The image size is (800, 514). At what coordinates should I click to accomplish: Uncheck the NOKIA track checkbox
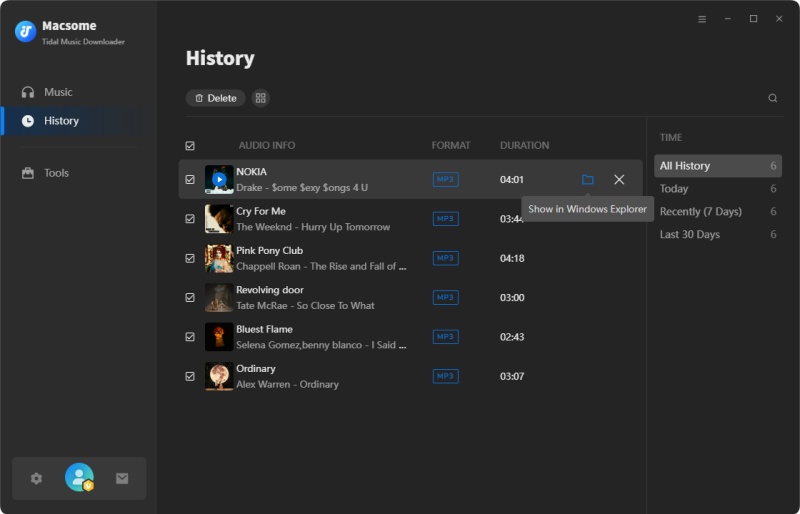coord(190,180)
